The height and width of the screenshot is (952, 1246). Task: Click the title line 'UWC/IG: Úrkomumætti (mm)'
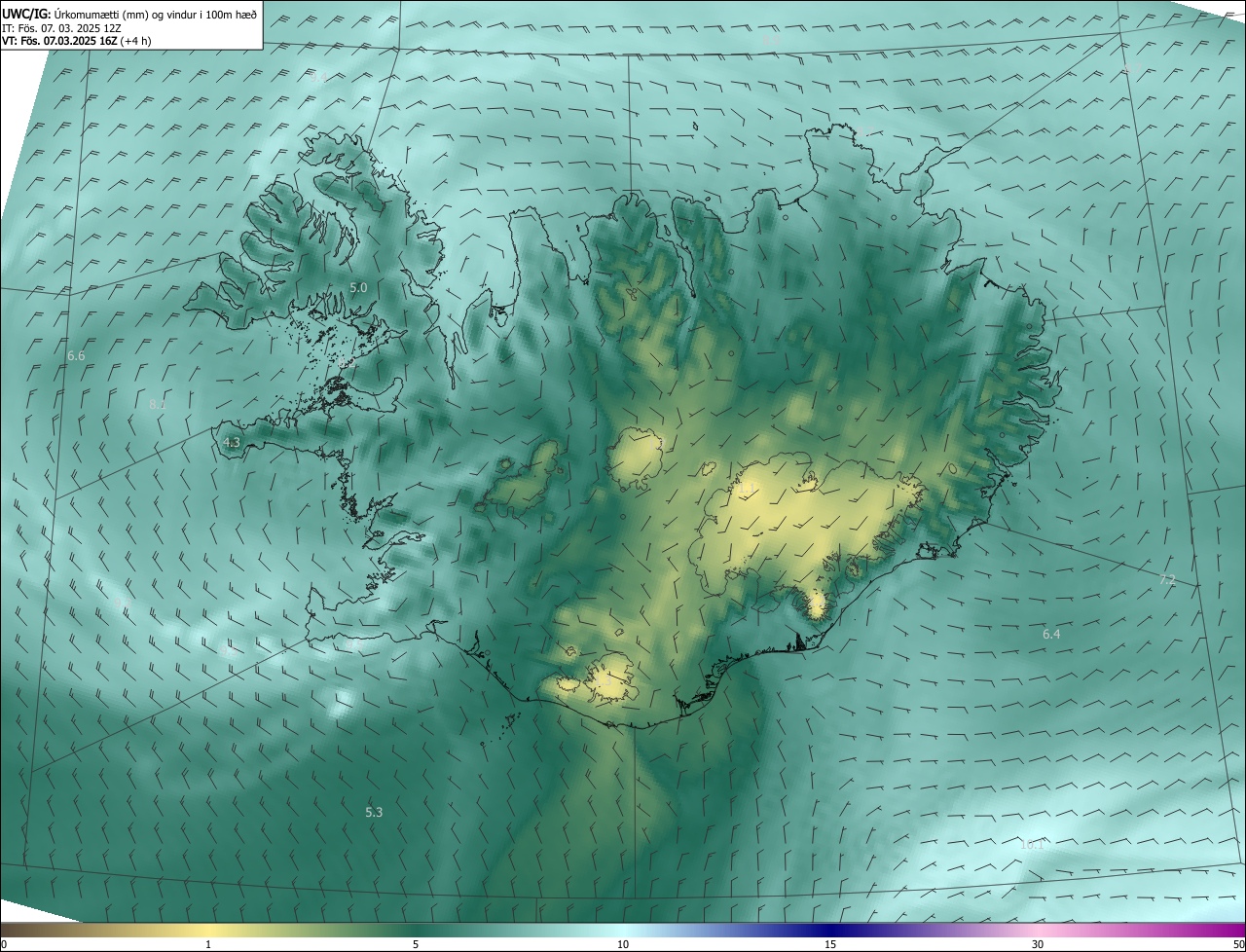[129, 14]
